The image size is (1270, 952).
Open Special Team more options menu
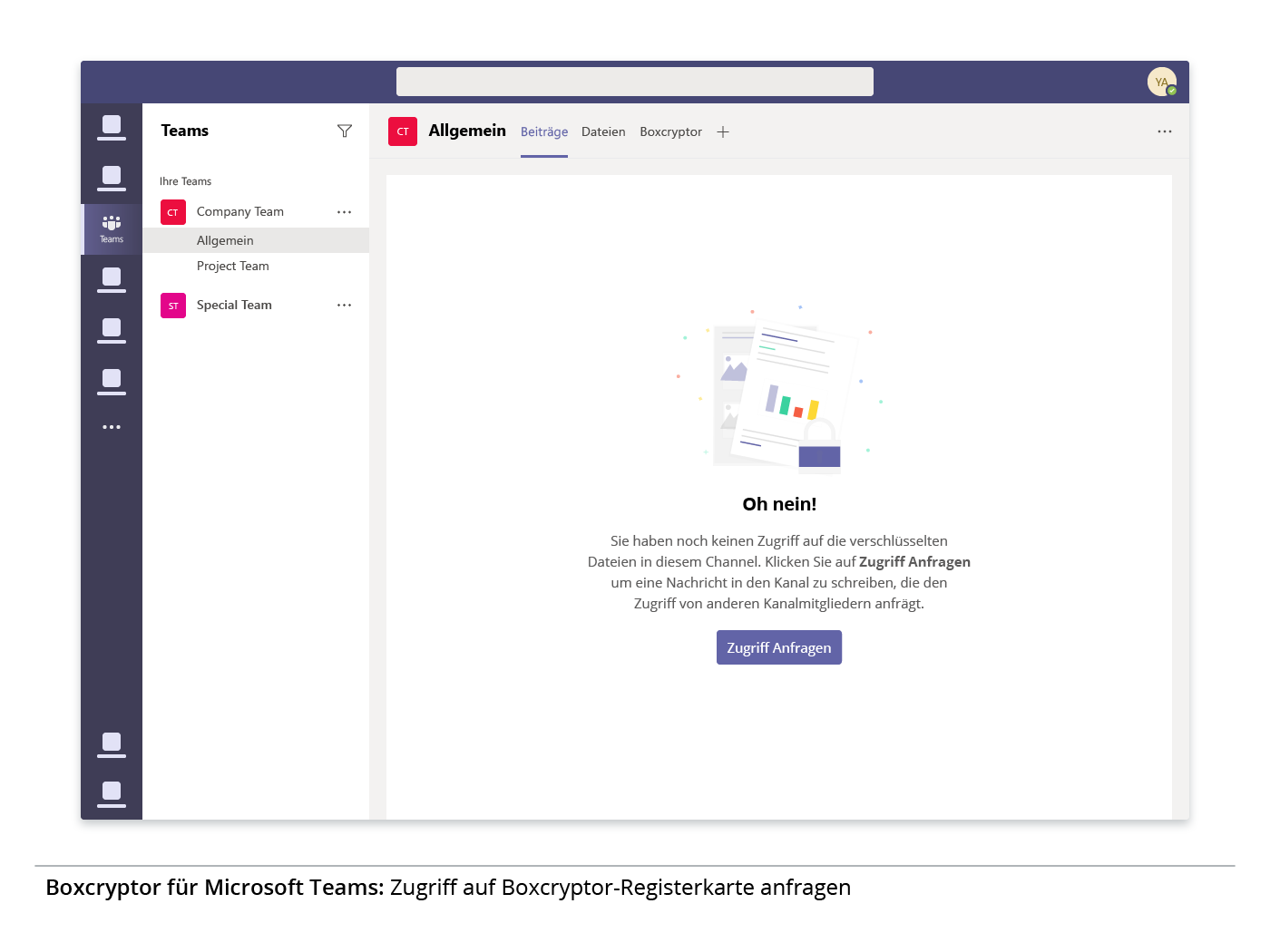(x=344, y=306)
